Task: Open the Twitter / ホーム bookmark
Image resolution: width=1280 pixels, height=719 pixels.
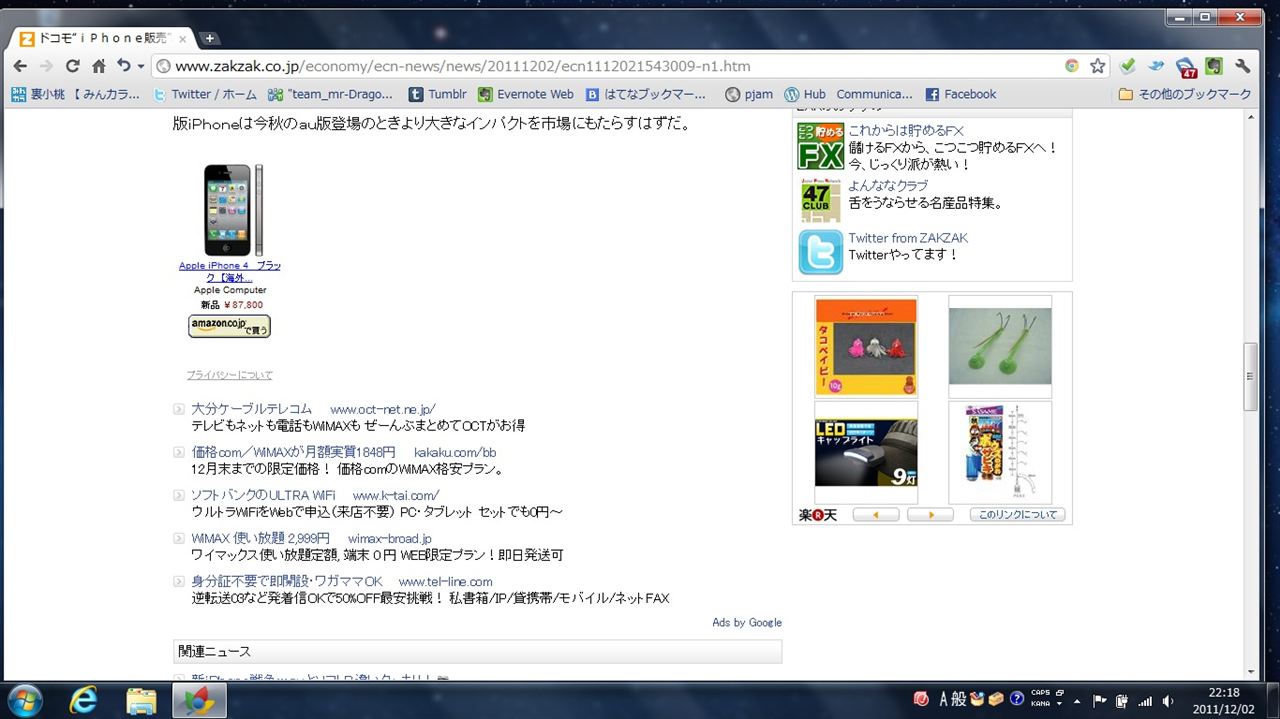Action: click(205, 94)
